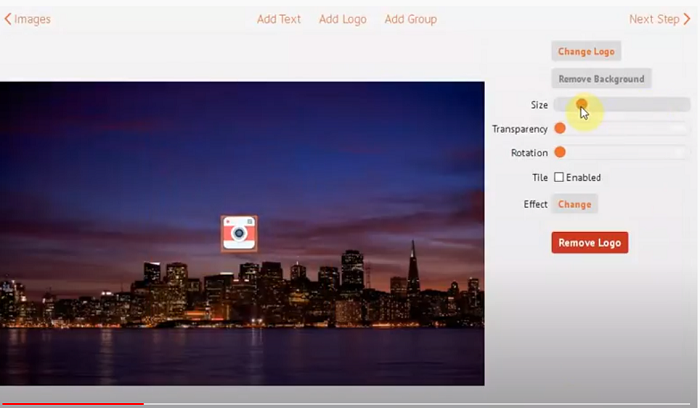This screenshot has height=408, width=700.
Task: Click the Size slider track
Action: (622, 104)
